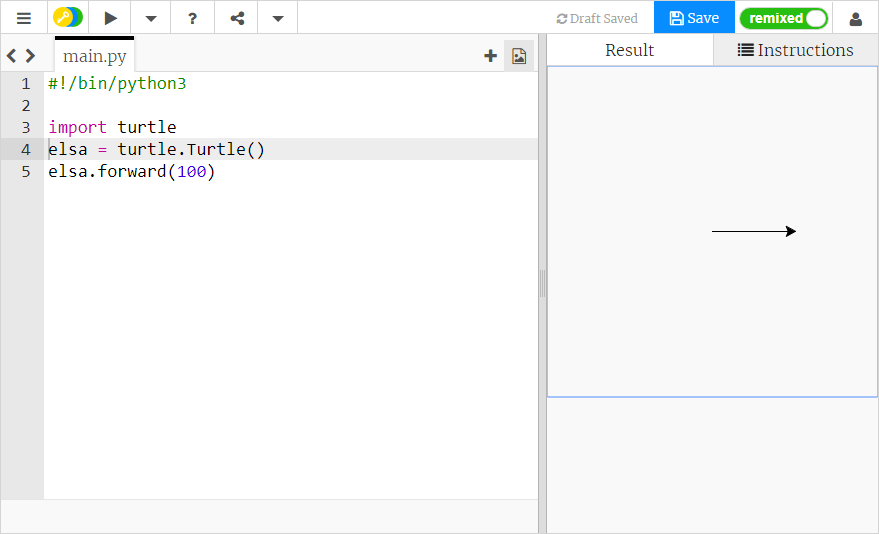Click the divider handle between editor and result
Viewport: 879px width, 534px height.
(542, 284)
